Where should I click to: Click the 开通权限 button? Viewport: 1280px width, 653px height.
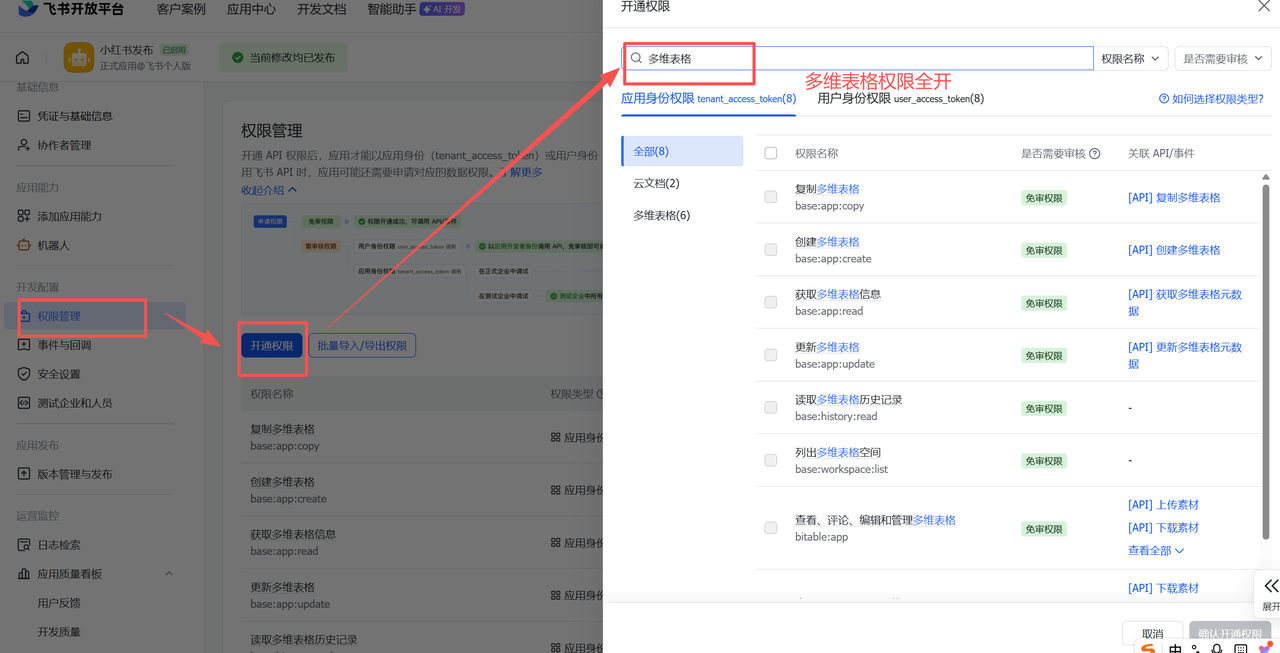(x=272, y=345)
